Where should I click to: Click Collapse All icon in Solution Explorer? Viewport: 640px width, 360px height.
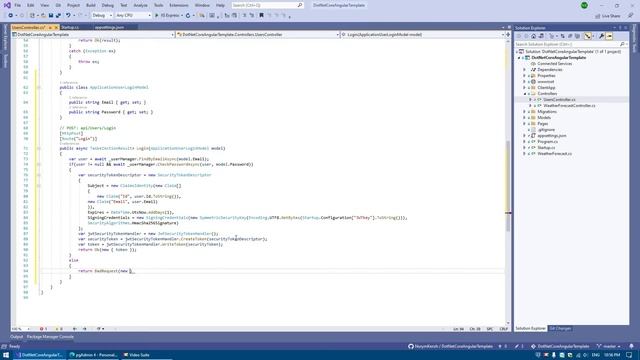[x=570, y=36]
